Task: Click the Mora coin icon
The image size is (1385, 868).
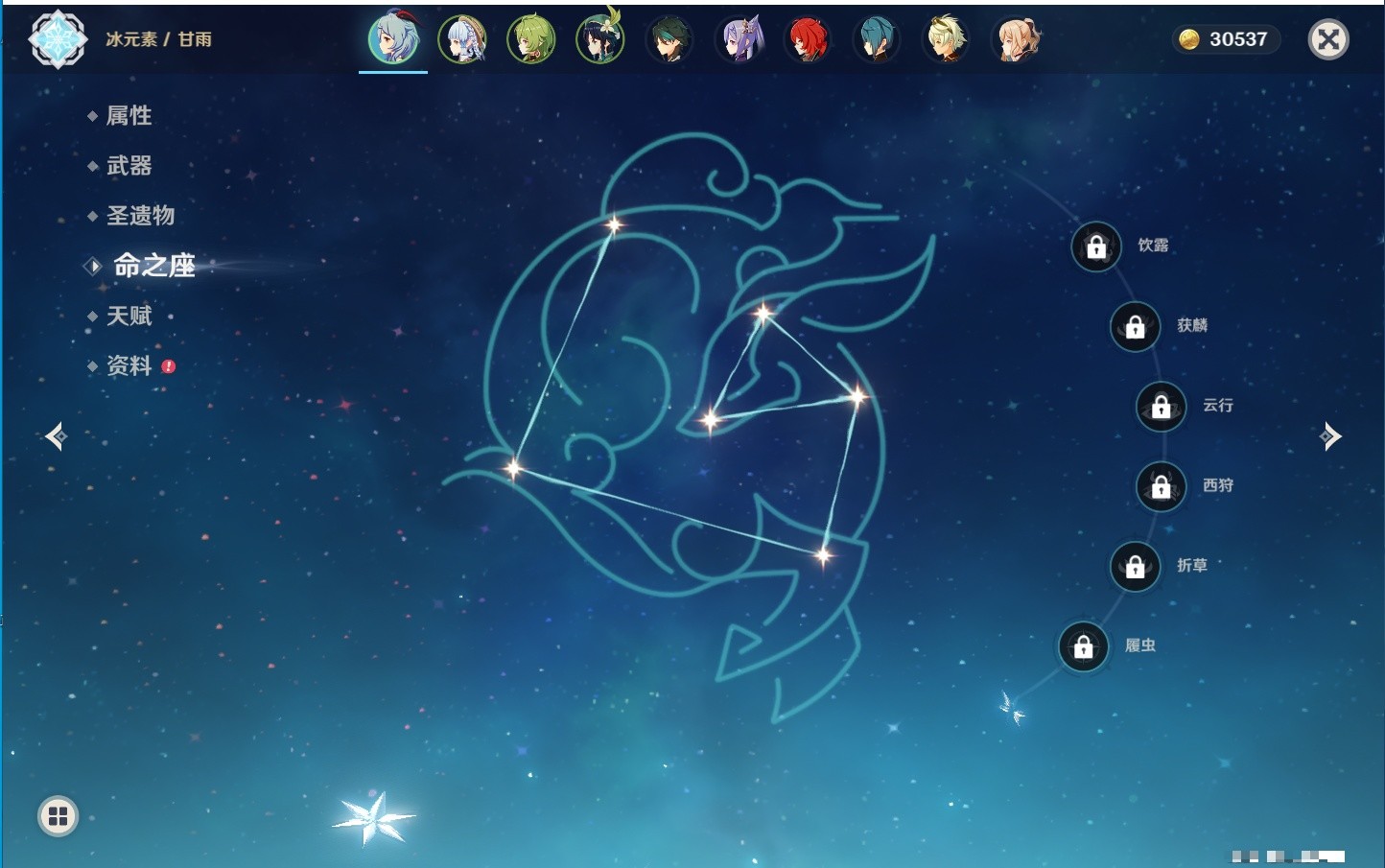Action: pos(1189,39)
